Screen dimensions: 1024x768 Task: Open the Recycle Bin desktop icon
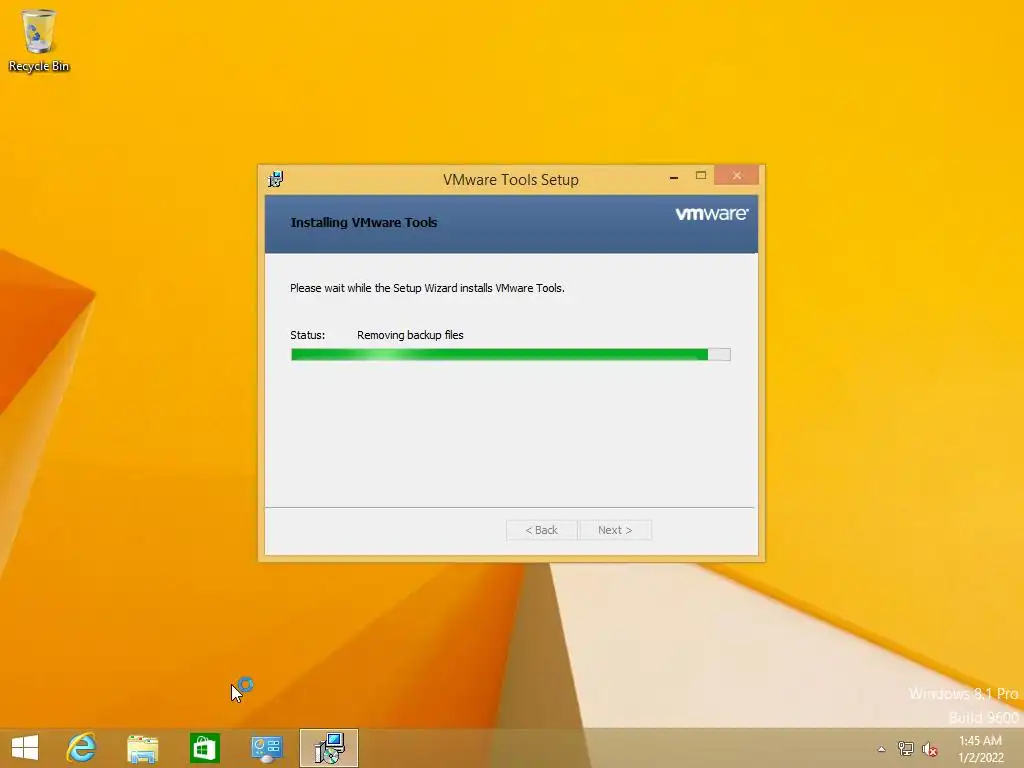tap(39, 40)
